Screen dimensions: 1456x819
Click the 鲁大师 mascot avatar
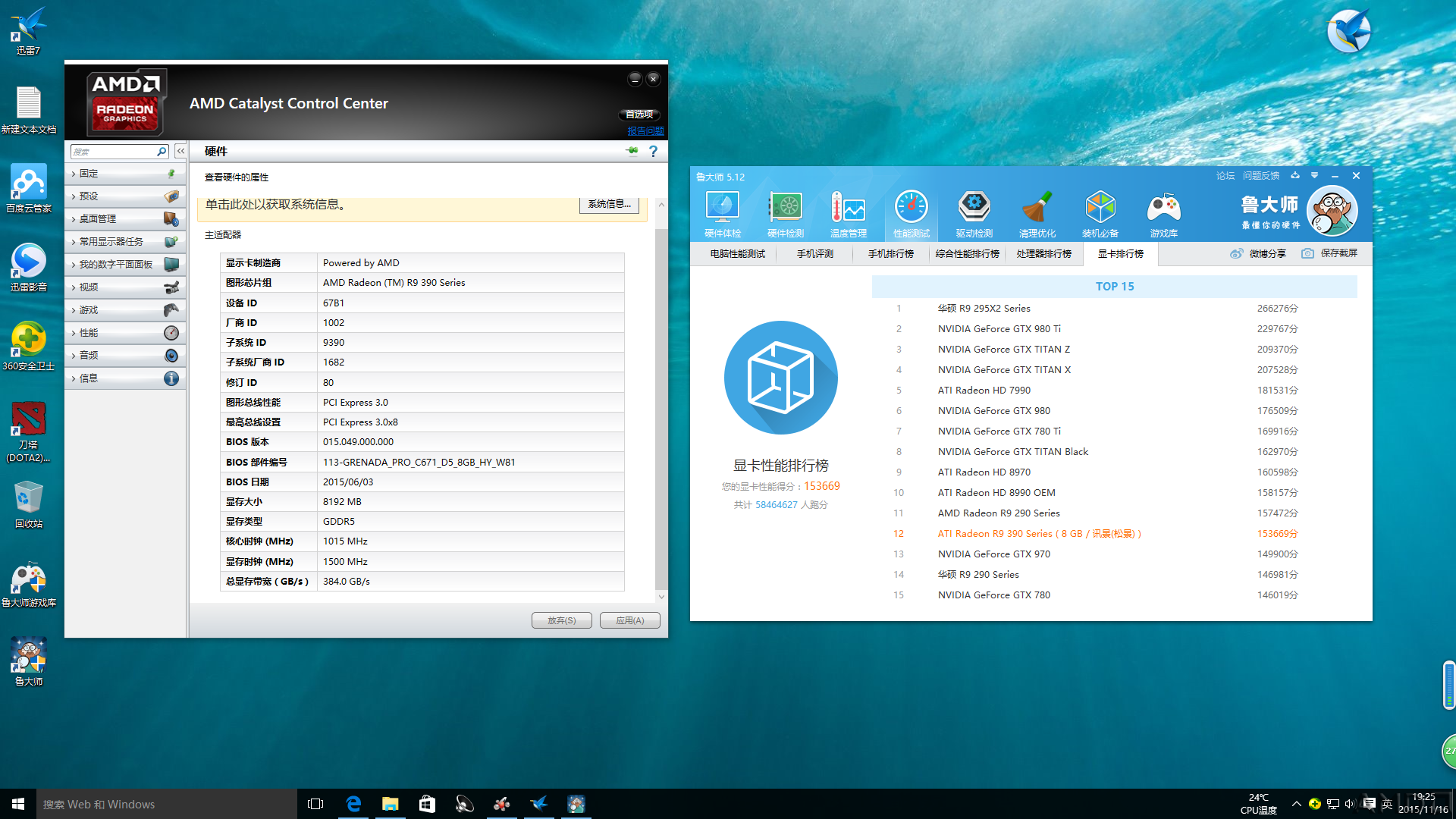(x=1332, y=211)
